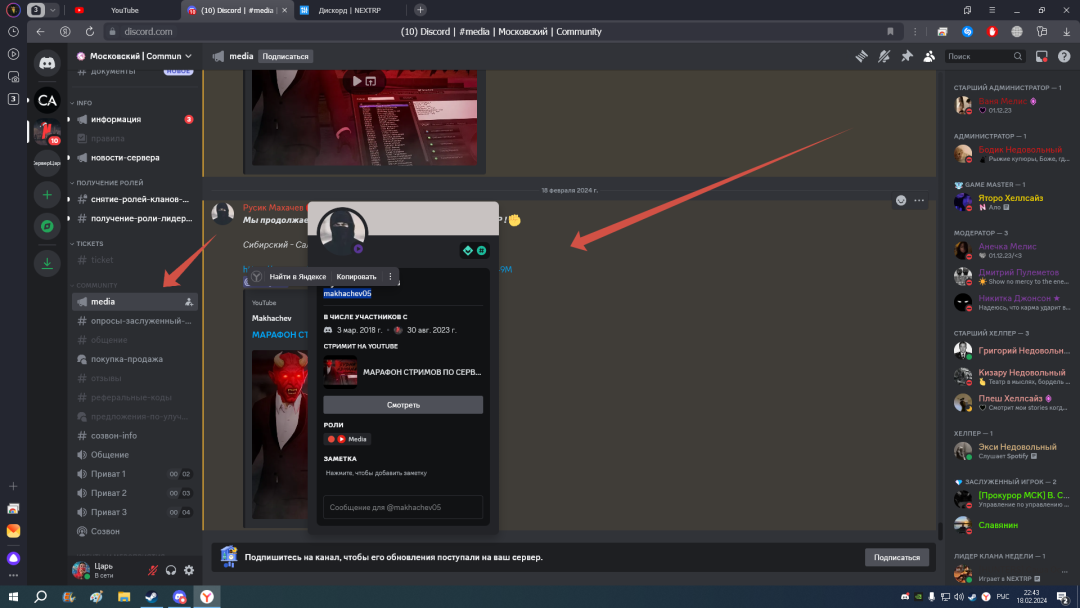Click bookmark icon in address bar
This screenshot has width=1080, height=608.
pyautogui.click(x=890, y=32)
